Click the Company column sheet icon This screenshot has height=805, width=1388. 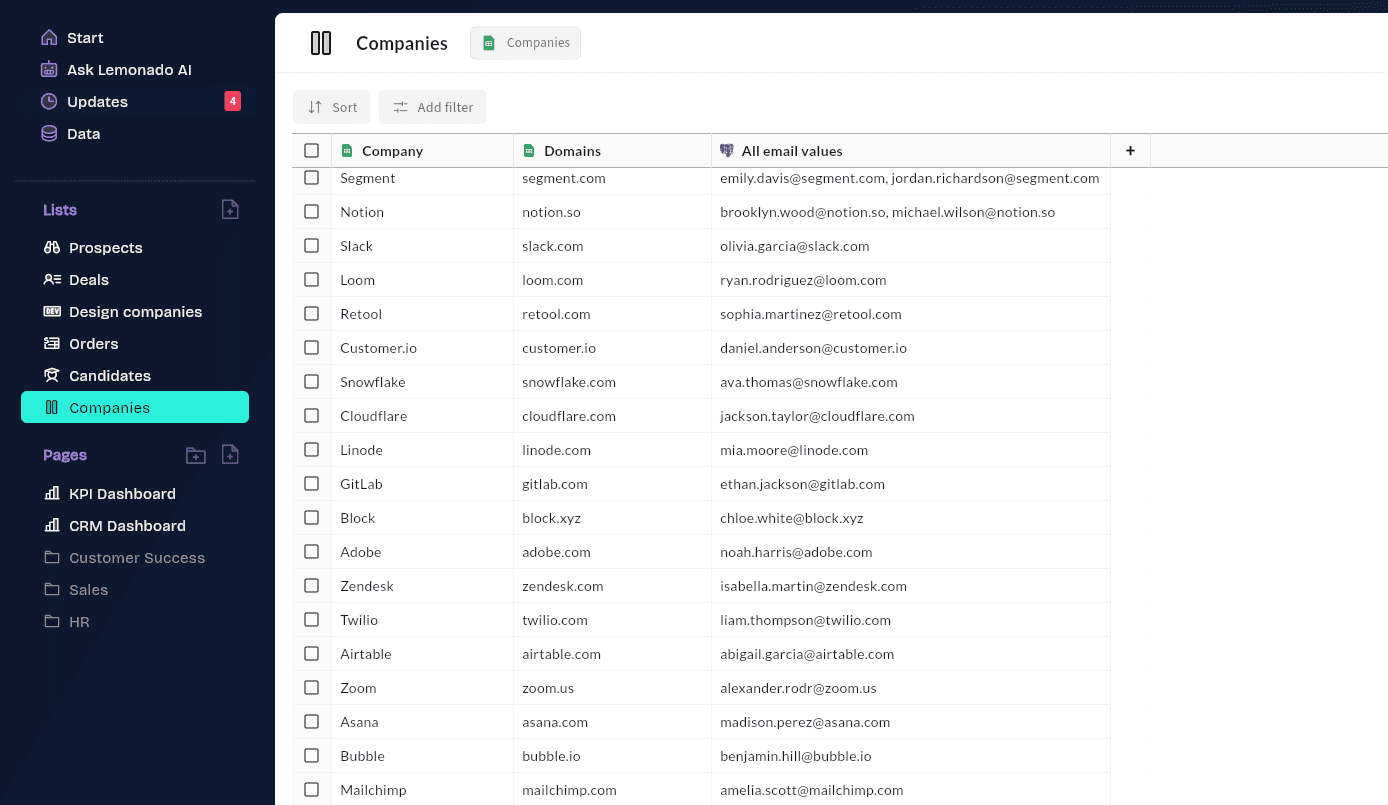(x=348, y=151)
